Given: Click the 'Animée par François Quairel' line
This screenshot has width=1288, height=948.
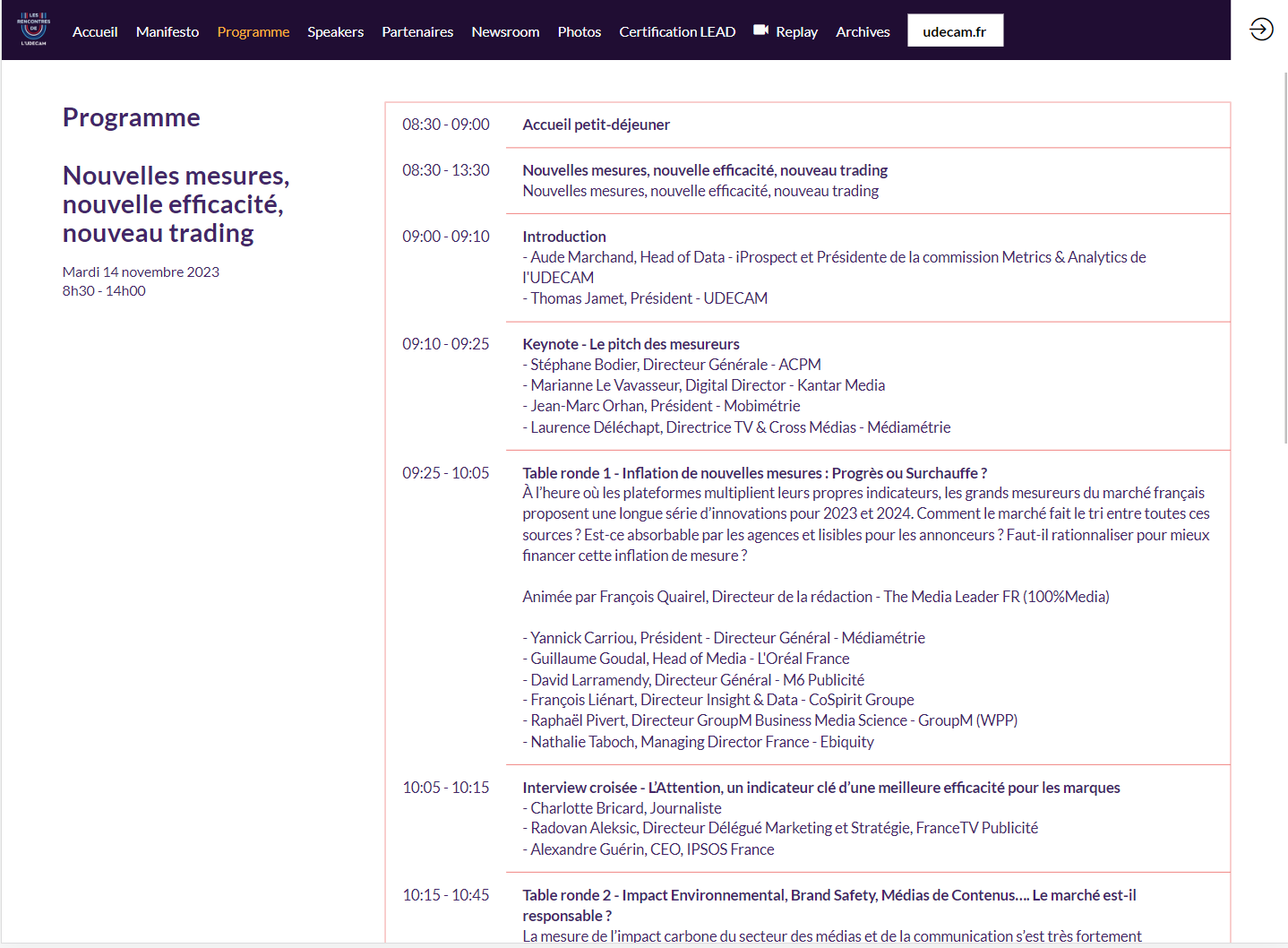Looking at the screenshot, I should (816, 597).
